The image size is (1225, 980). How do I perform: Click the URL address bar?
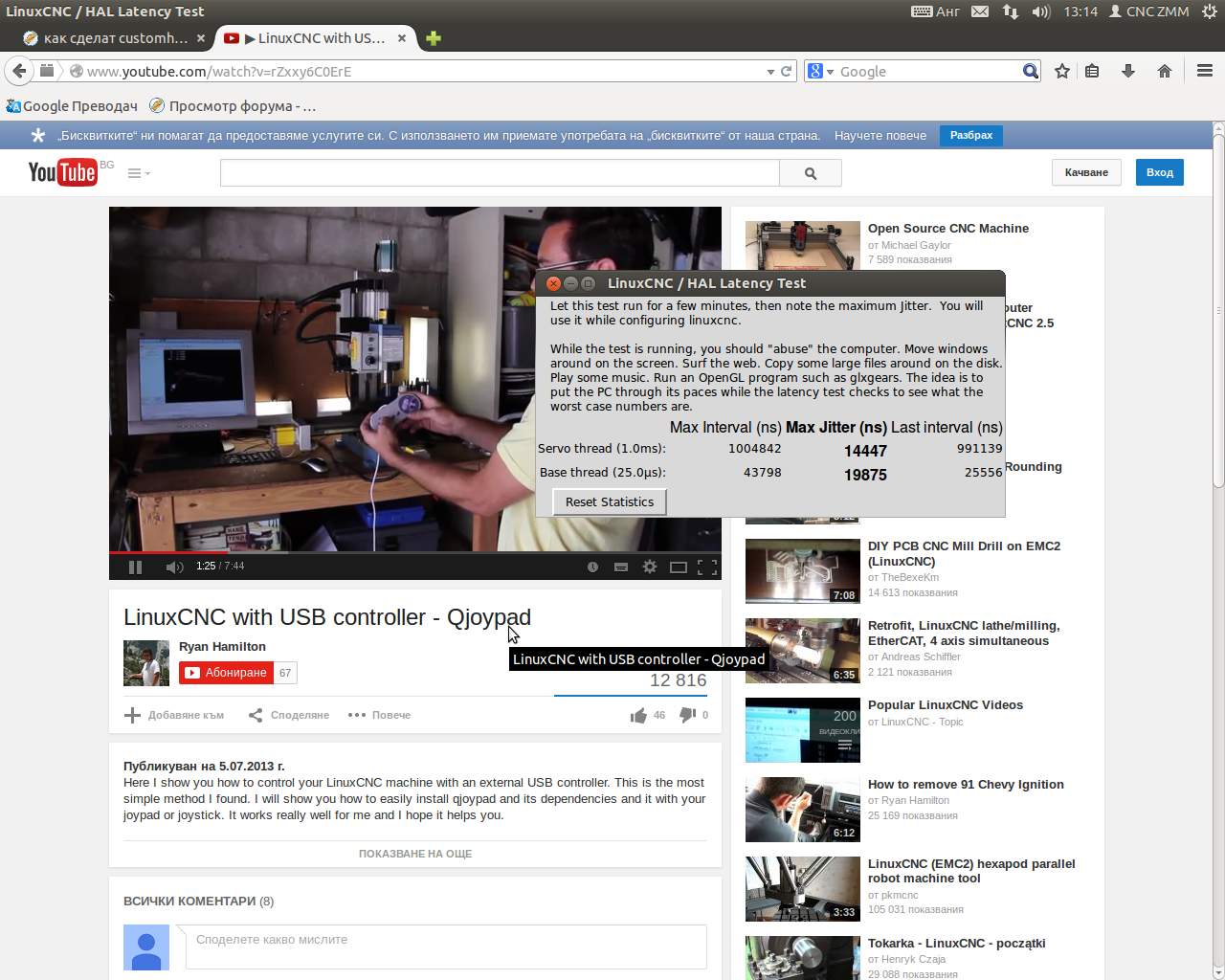click(421, 71)
